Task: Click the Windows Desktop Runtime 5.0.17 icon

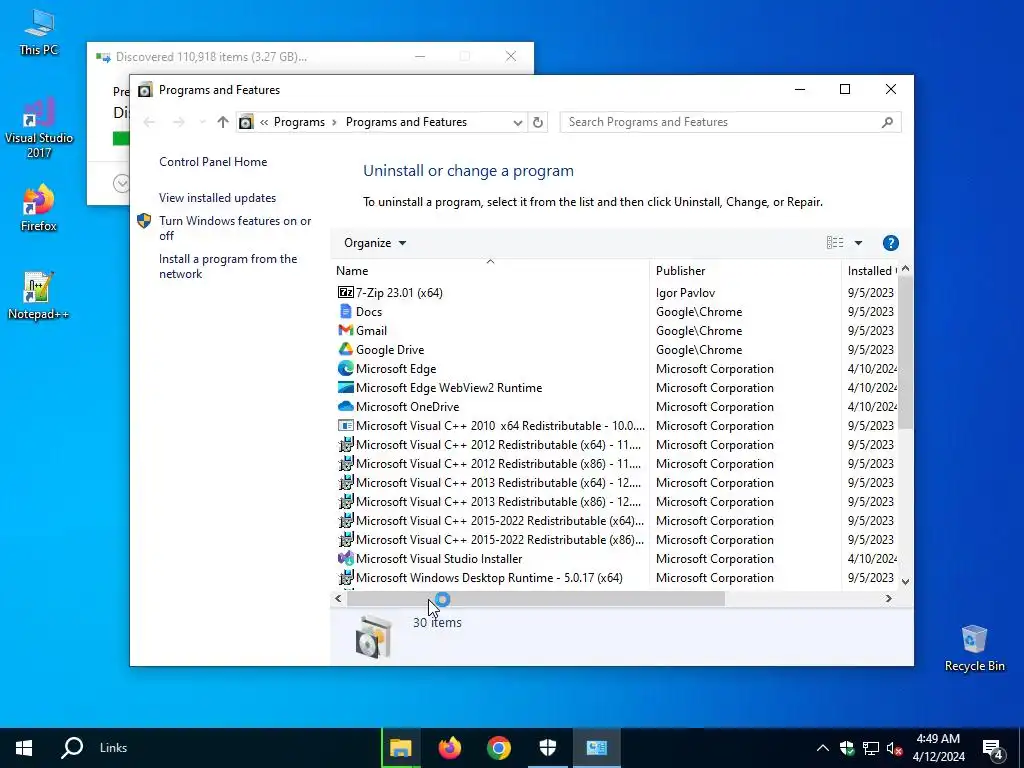Action: [x=345, y=577]
